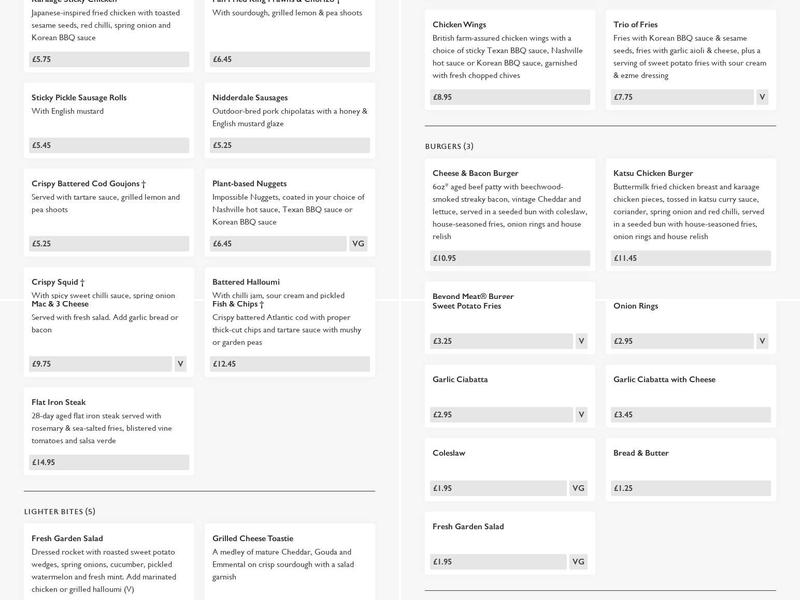Viewport: 800px width, 600px height.
Task: Open the Nidderdale Sausages item title
Action: click(250, 98)
